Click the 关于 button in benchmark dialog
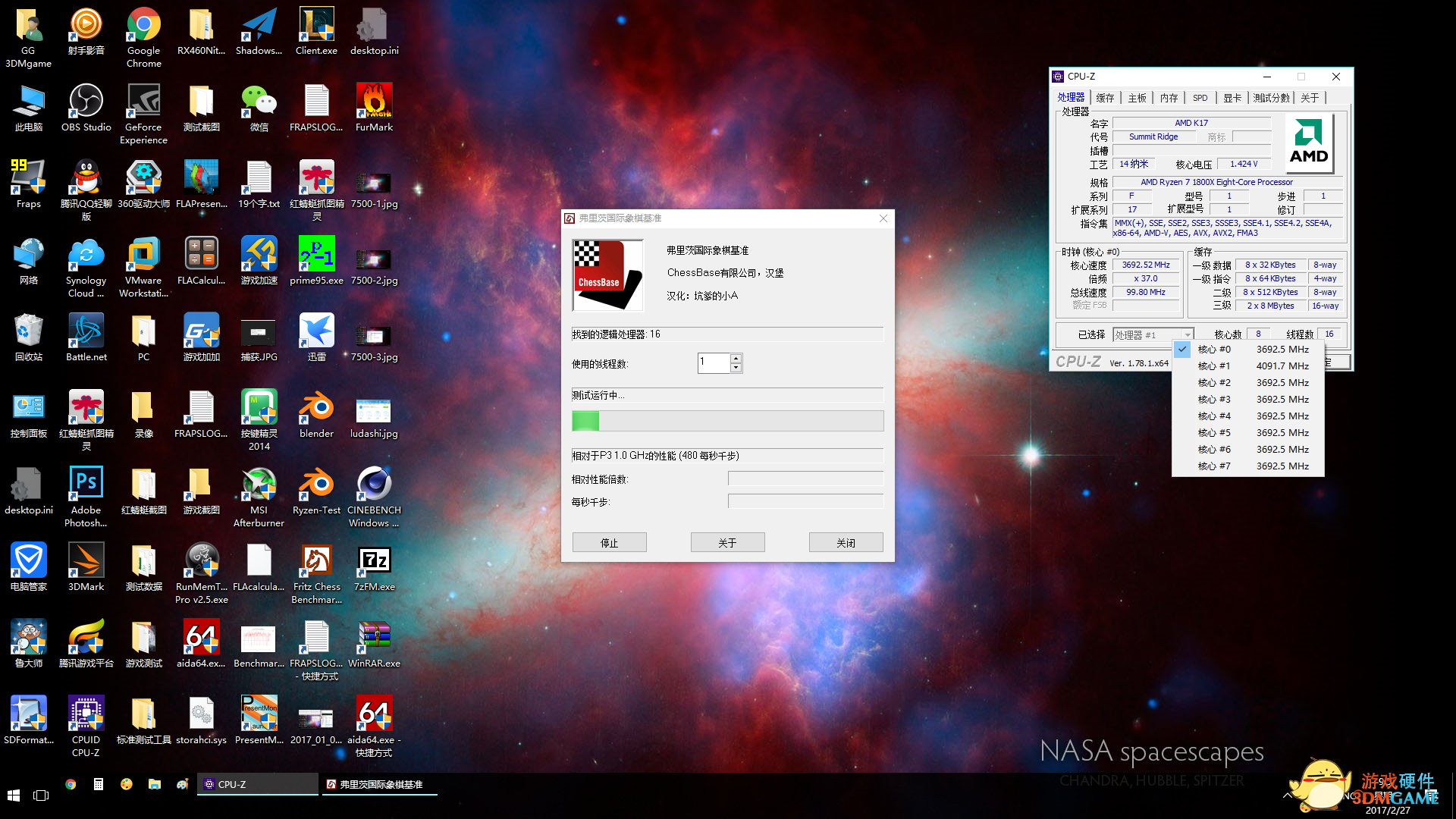Screen dimensions: 1456x819 pyautogui.click(x=727, y=543)
